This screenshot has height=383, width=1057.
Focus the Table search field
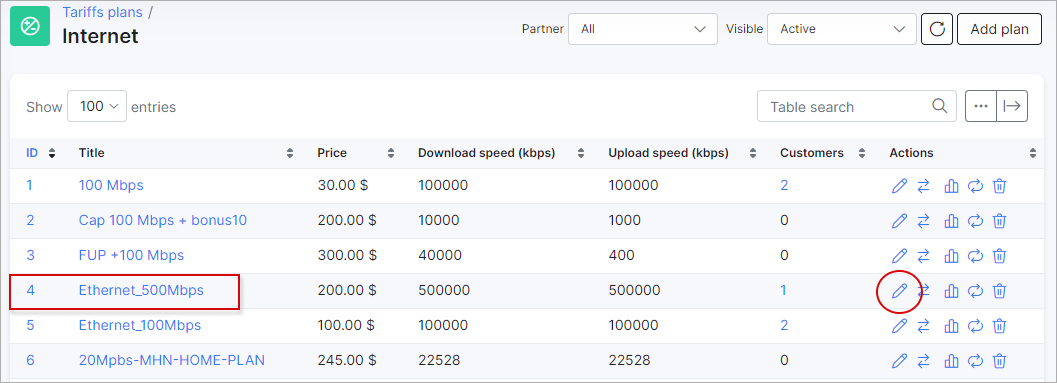[857, 107]
